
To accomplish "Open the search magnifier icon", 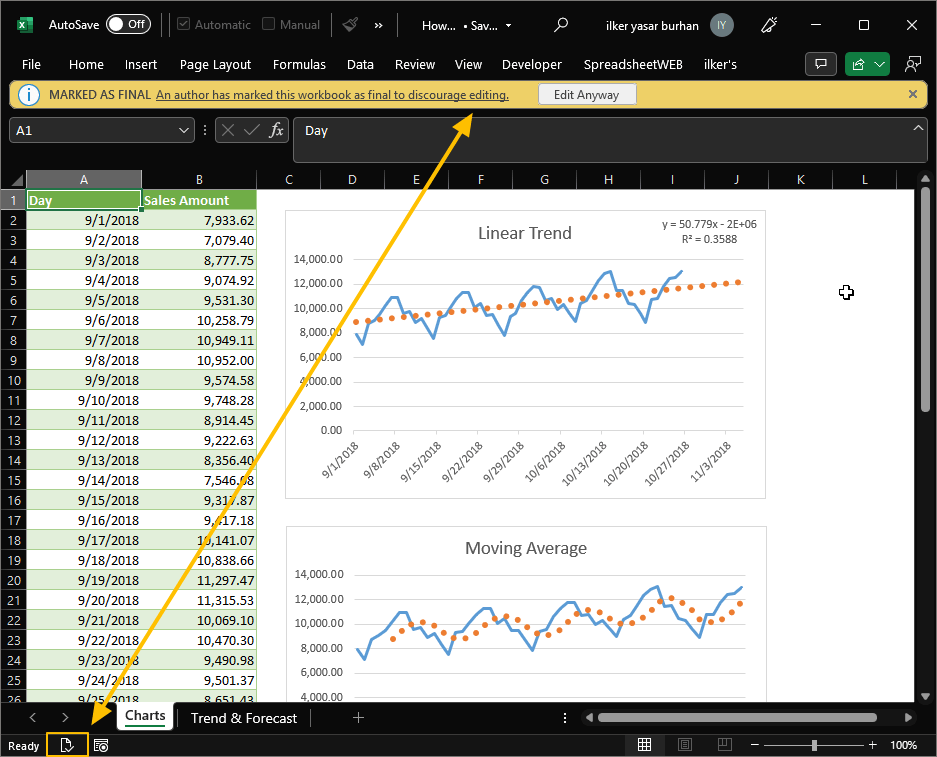I will click(561, 25).
